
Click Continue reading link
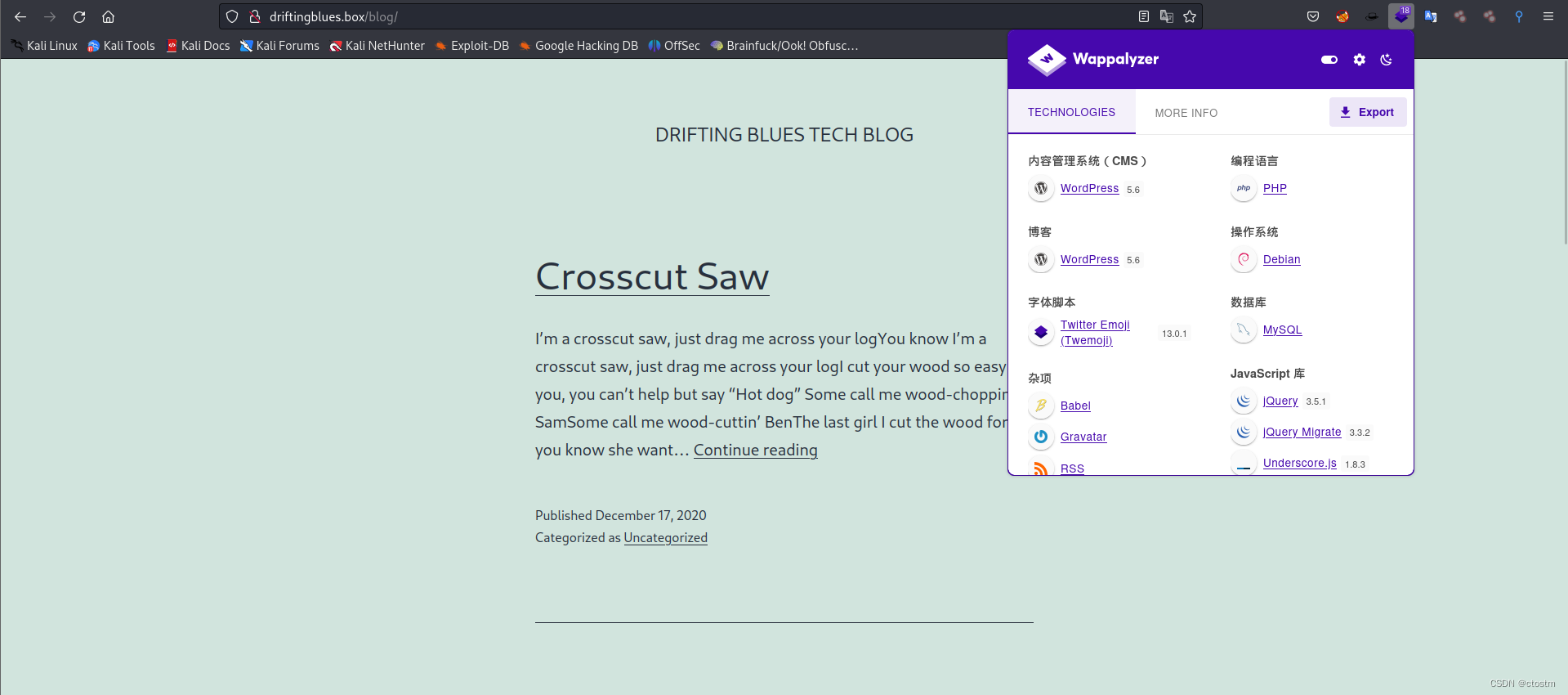pos(755,450)
